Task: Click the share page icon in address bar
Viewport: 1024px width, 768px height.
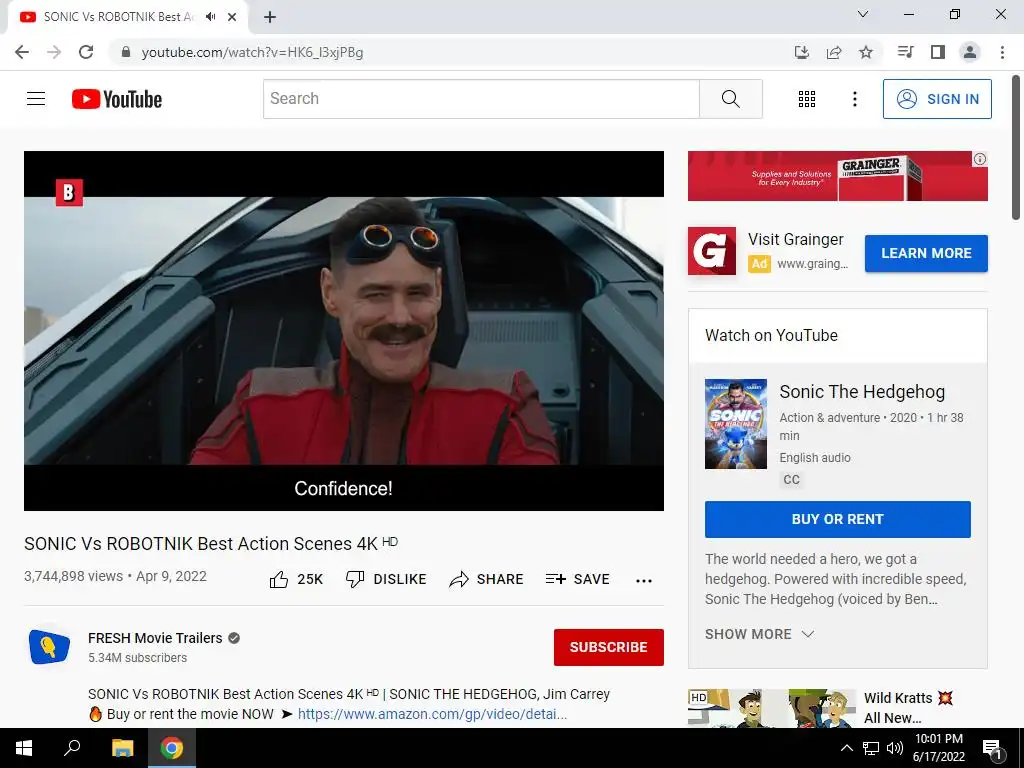Action: pyautogui.click(x=834, y=52)
